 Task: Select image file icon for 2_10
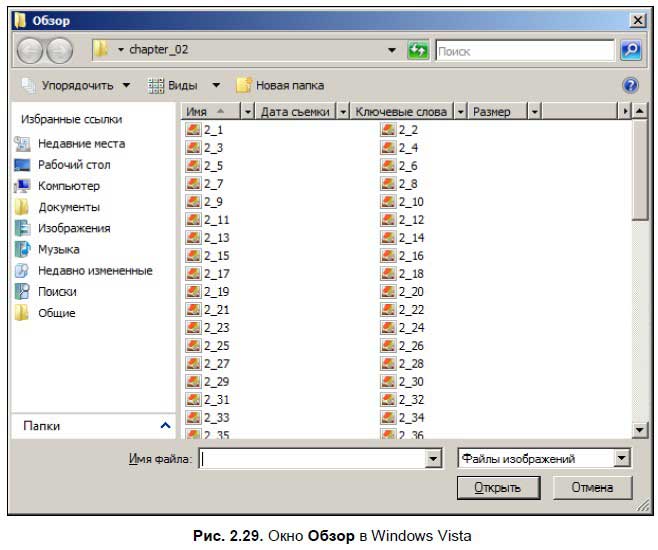pos(388,201)
